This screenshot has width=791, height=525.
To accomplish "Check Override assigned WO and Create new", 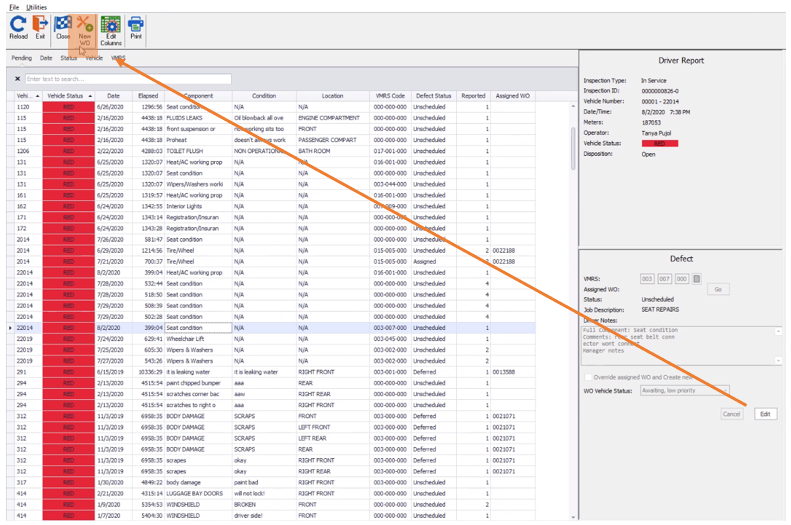I will click(587, 377).
